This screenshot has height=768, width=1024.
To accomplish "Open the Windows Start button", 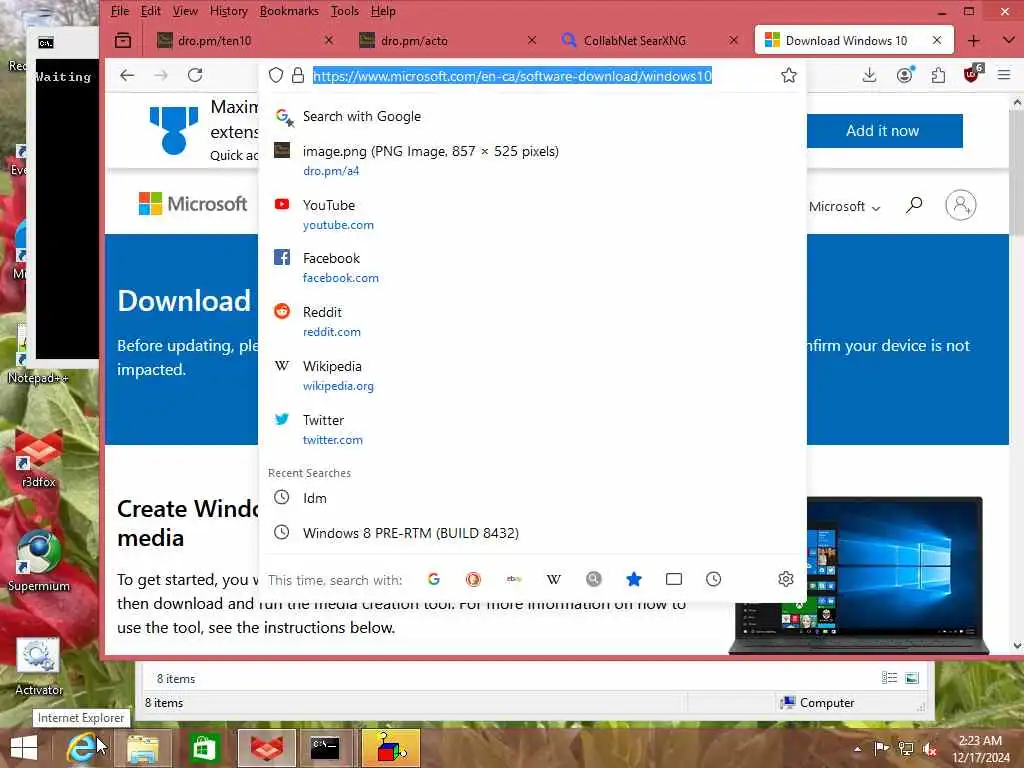I will point(24,748).
